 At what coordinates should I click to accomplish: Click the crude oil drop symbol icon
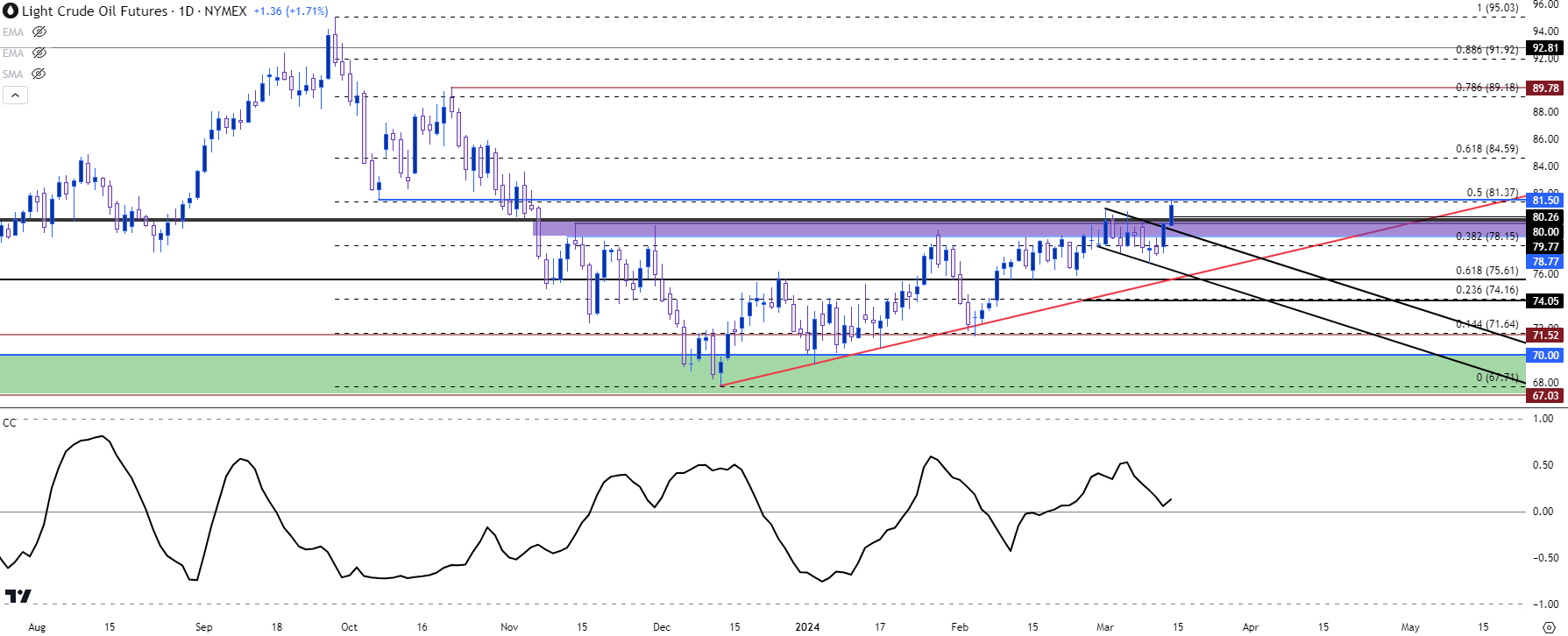pos(11,11)
